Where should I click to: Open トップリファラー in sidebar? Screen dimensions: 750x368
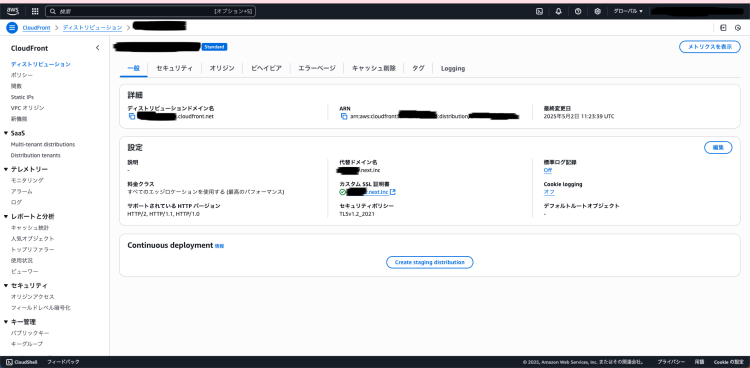pos(33,249)
